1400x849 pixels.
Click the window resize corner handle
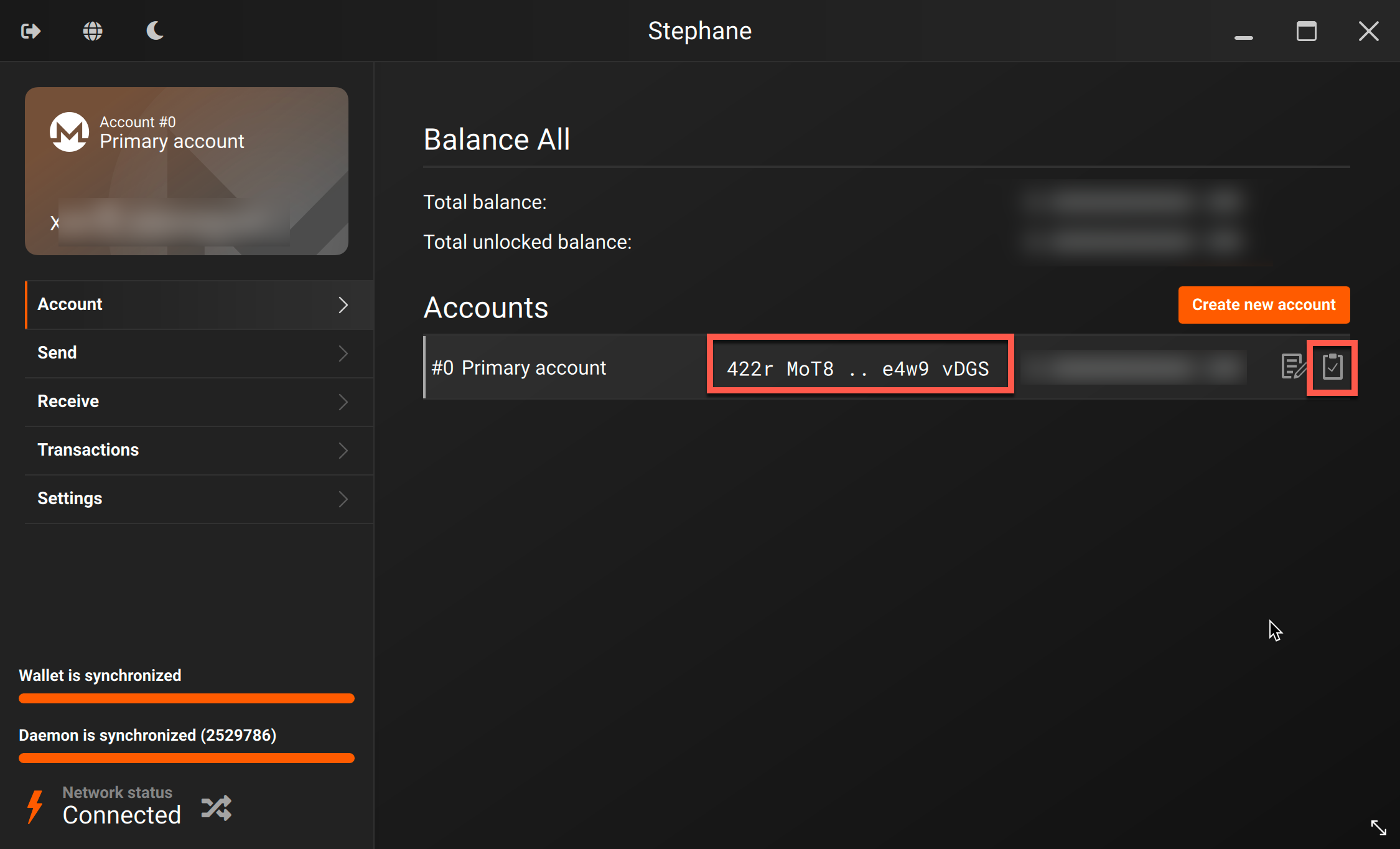tap(1378, 827)
